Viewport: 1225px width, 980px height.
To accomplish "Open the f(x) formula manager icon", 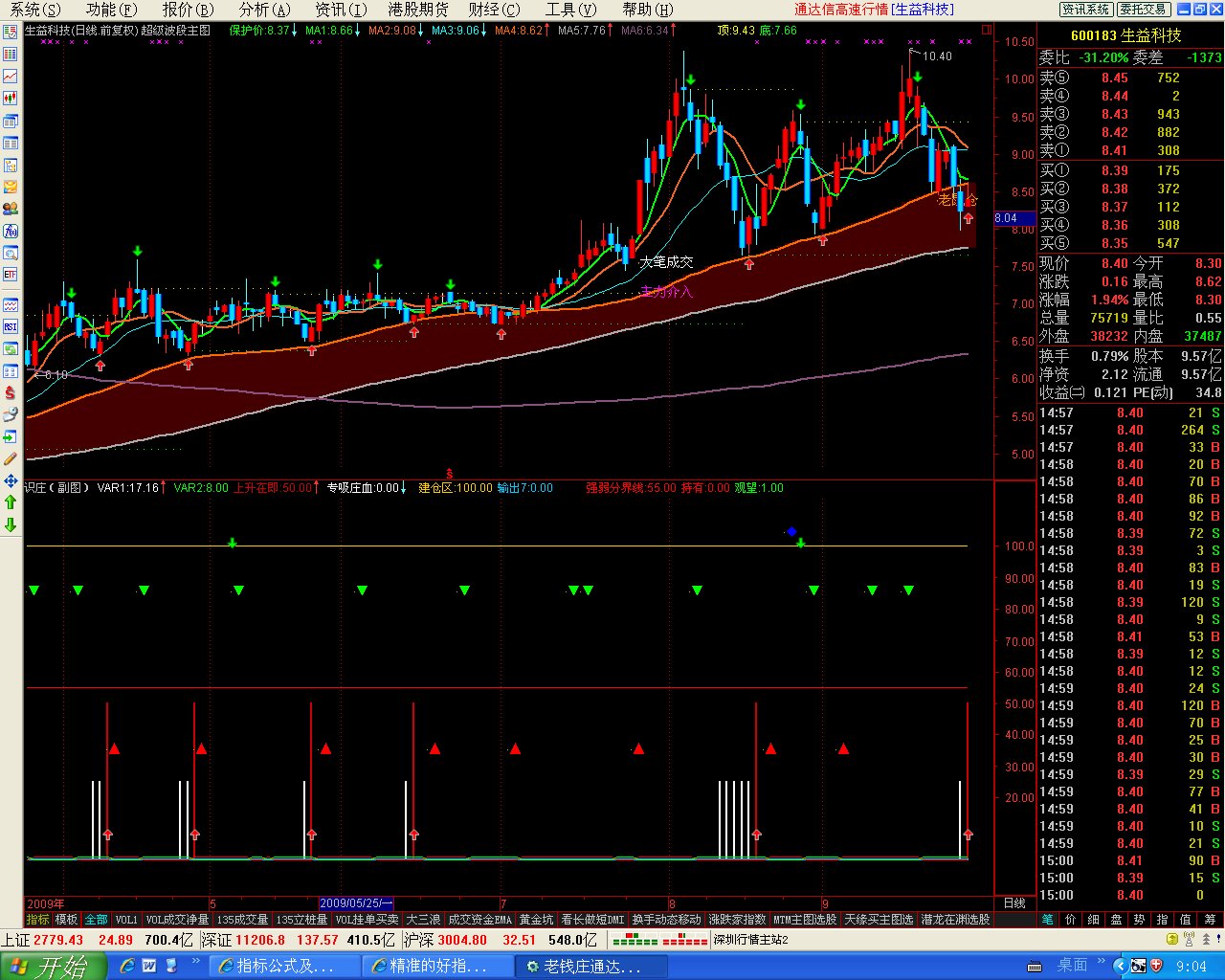I will pos(11,231).
